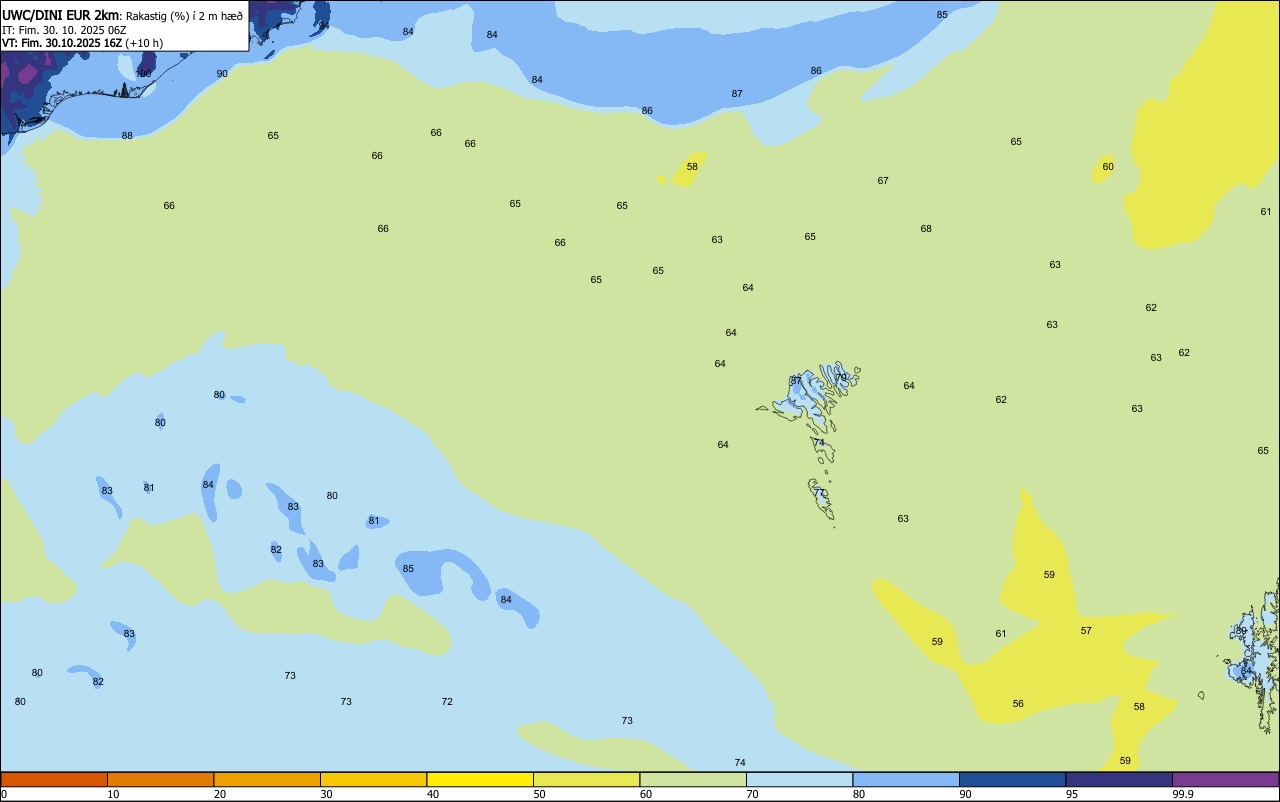This screenshot has height=802, width=1280.
Task: Click the 'UWC/DINI EUR 2km' title text
Action: click(x=61, y=15)
